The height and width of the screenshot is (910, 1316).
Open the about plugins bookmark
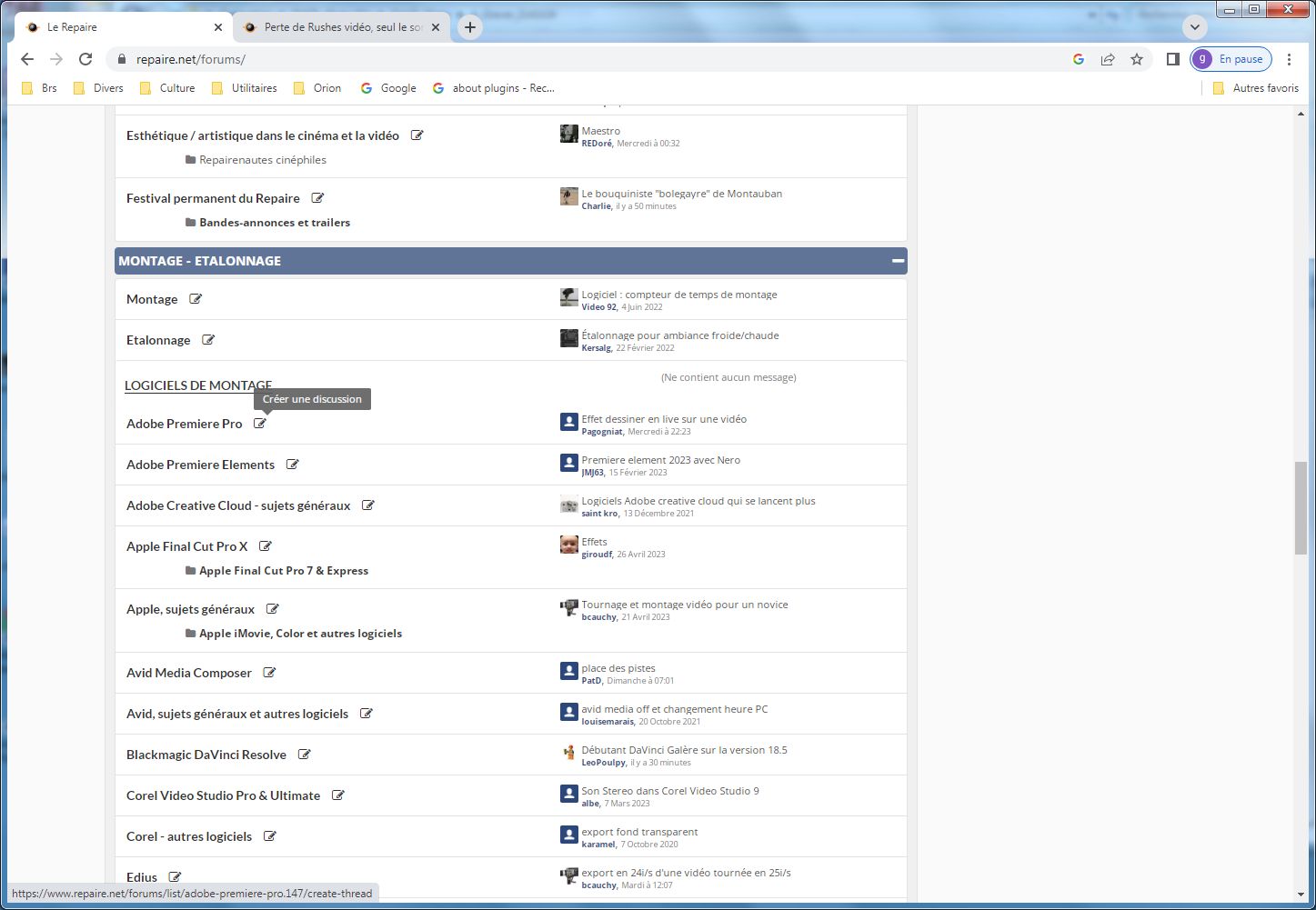[493, 88]
